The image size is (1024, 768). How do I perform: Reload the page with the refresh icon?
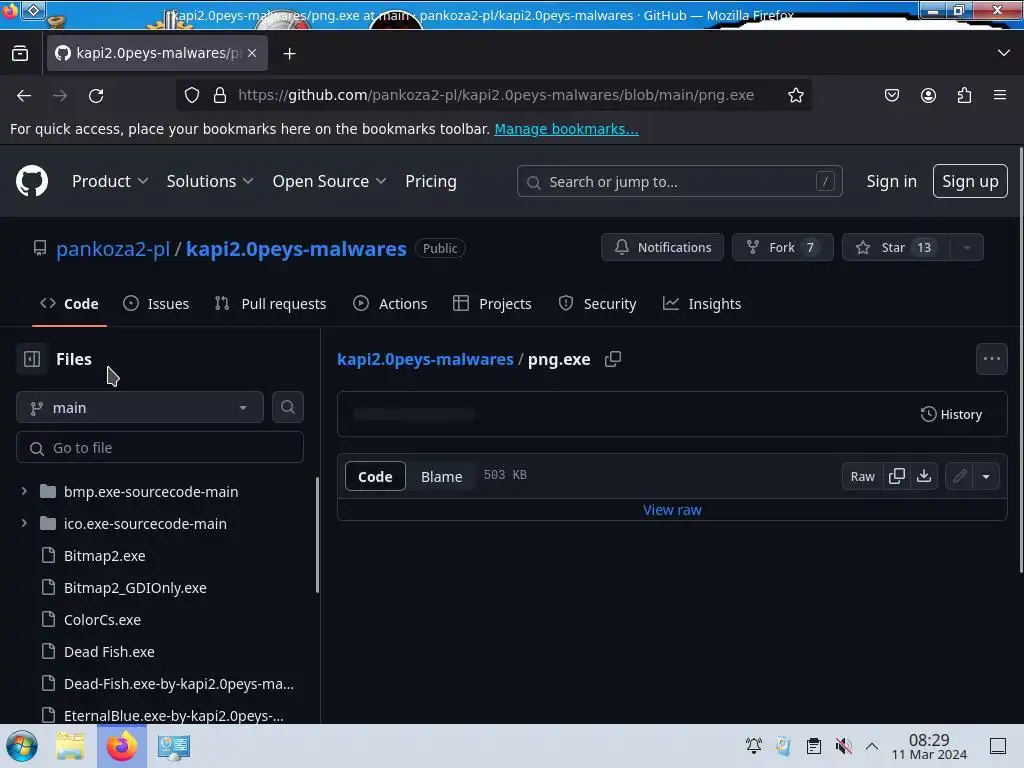pyautogui.click(x=96, y=95)
